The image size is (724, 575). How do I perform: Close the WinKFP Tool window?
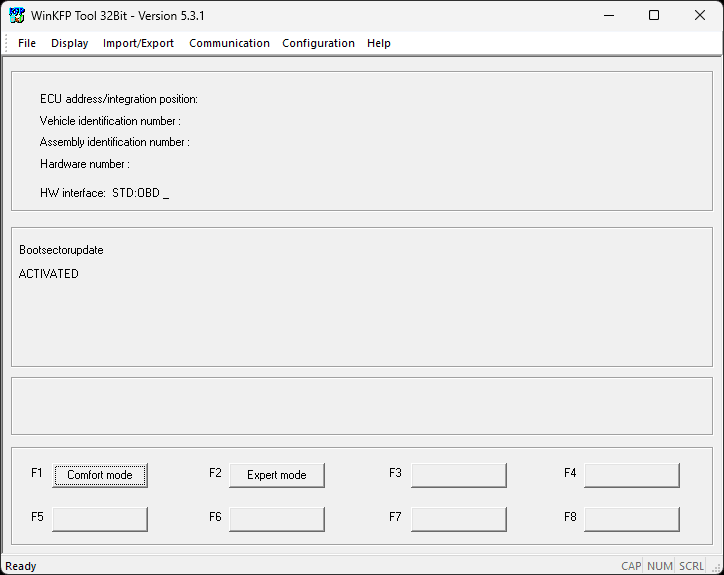[700, 15]
